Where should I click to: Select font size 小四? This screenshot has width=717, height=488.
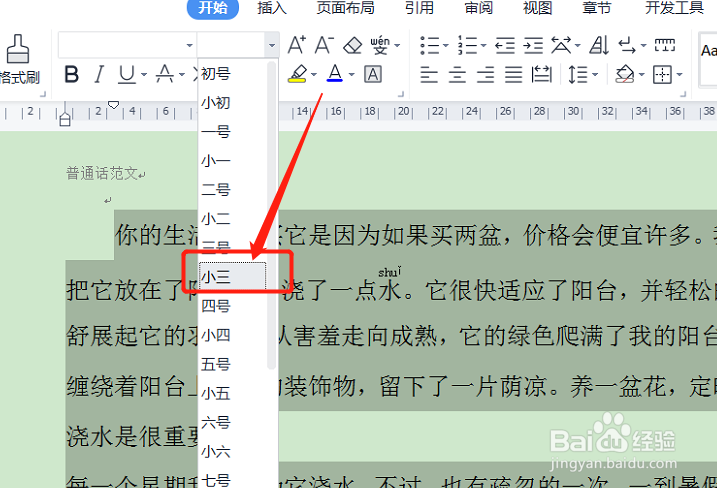[x=232, y=335]
